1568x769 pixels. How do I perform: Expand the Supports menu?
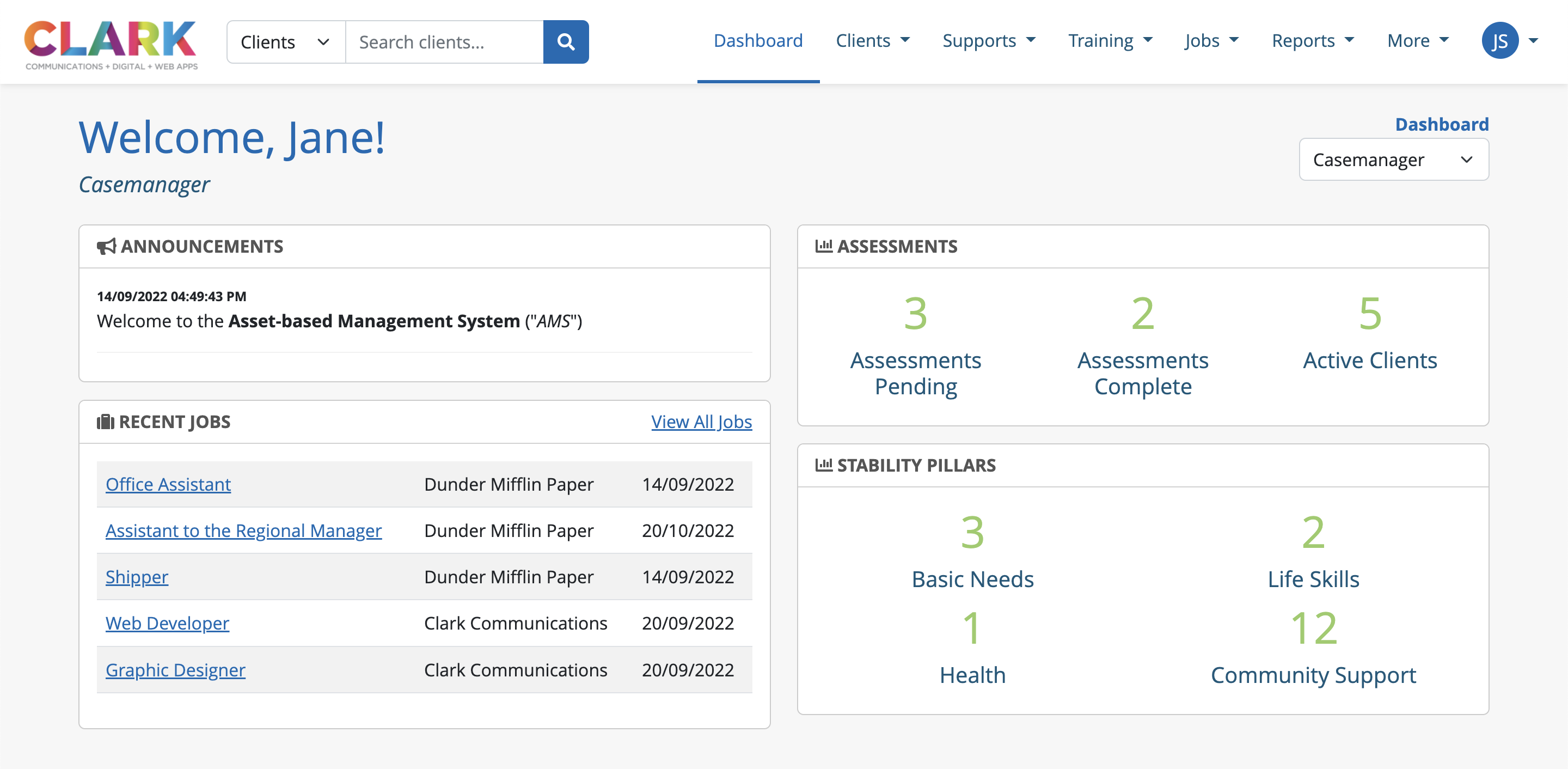[x=988, y=41]
